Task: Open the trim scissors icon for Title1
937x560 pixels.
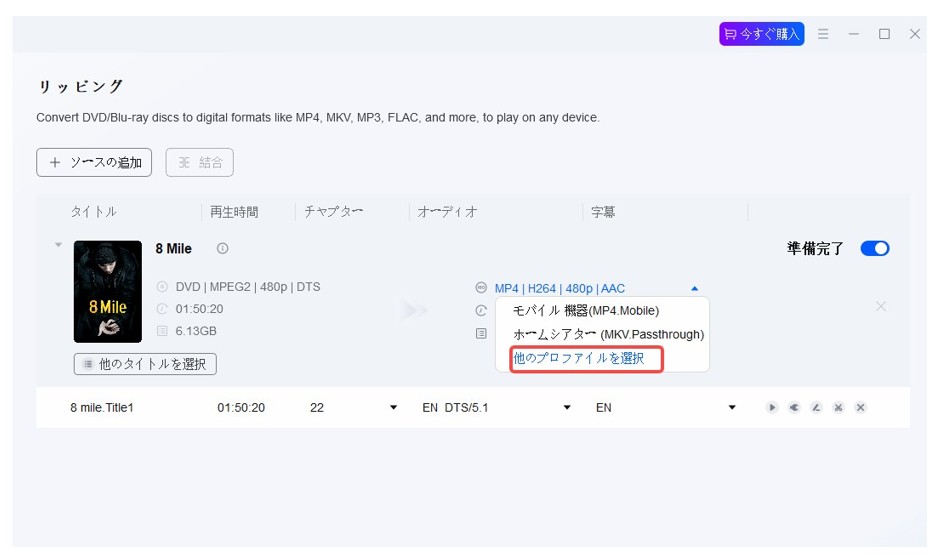Action: point(838,408)
